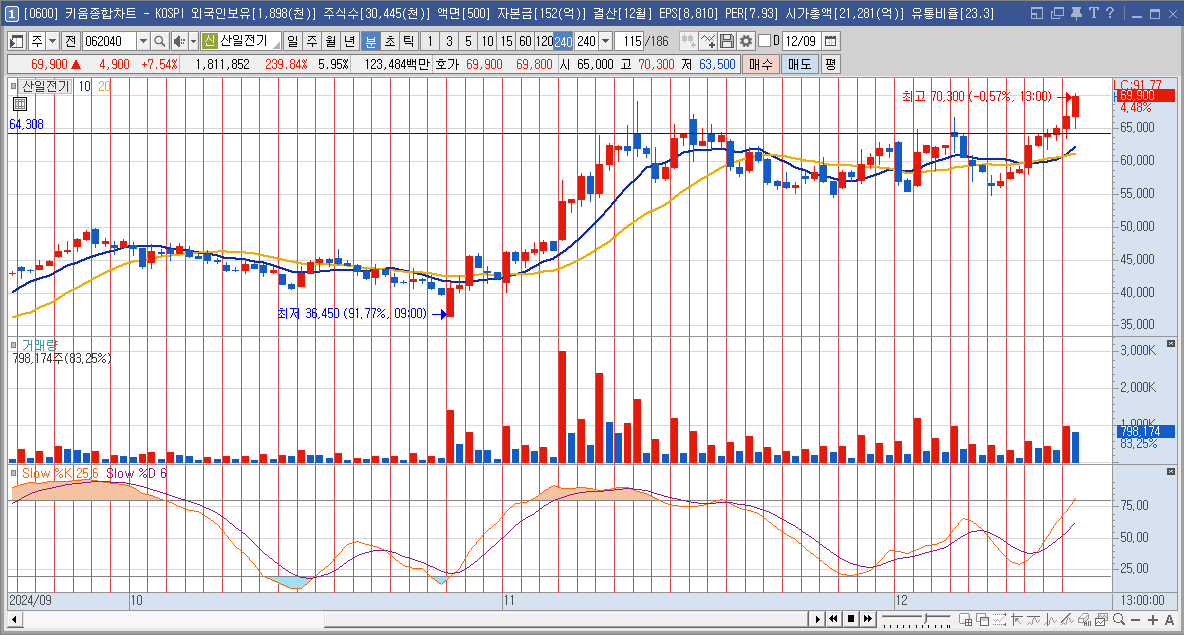Select the 분 minute chart toggle
This screenshot has height=635, width=1184.
point(371,42)
